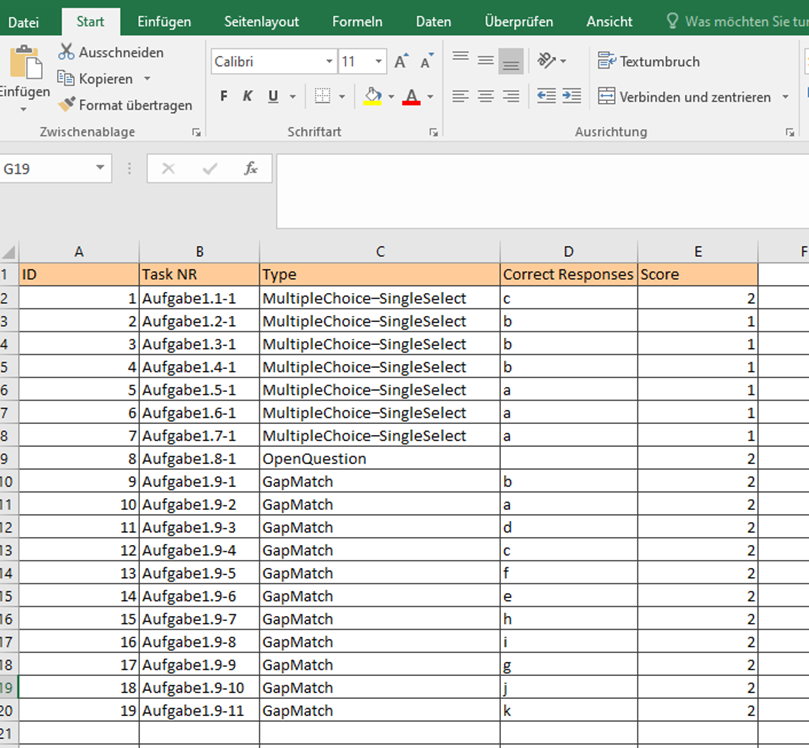Apply the Einzug vergrößern (increase indent) icon
This screenshot has width=809, height=748.
(570, 96)
